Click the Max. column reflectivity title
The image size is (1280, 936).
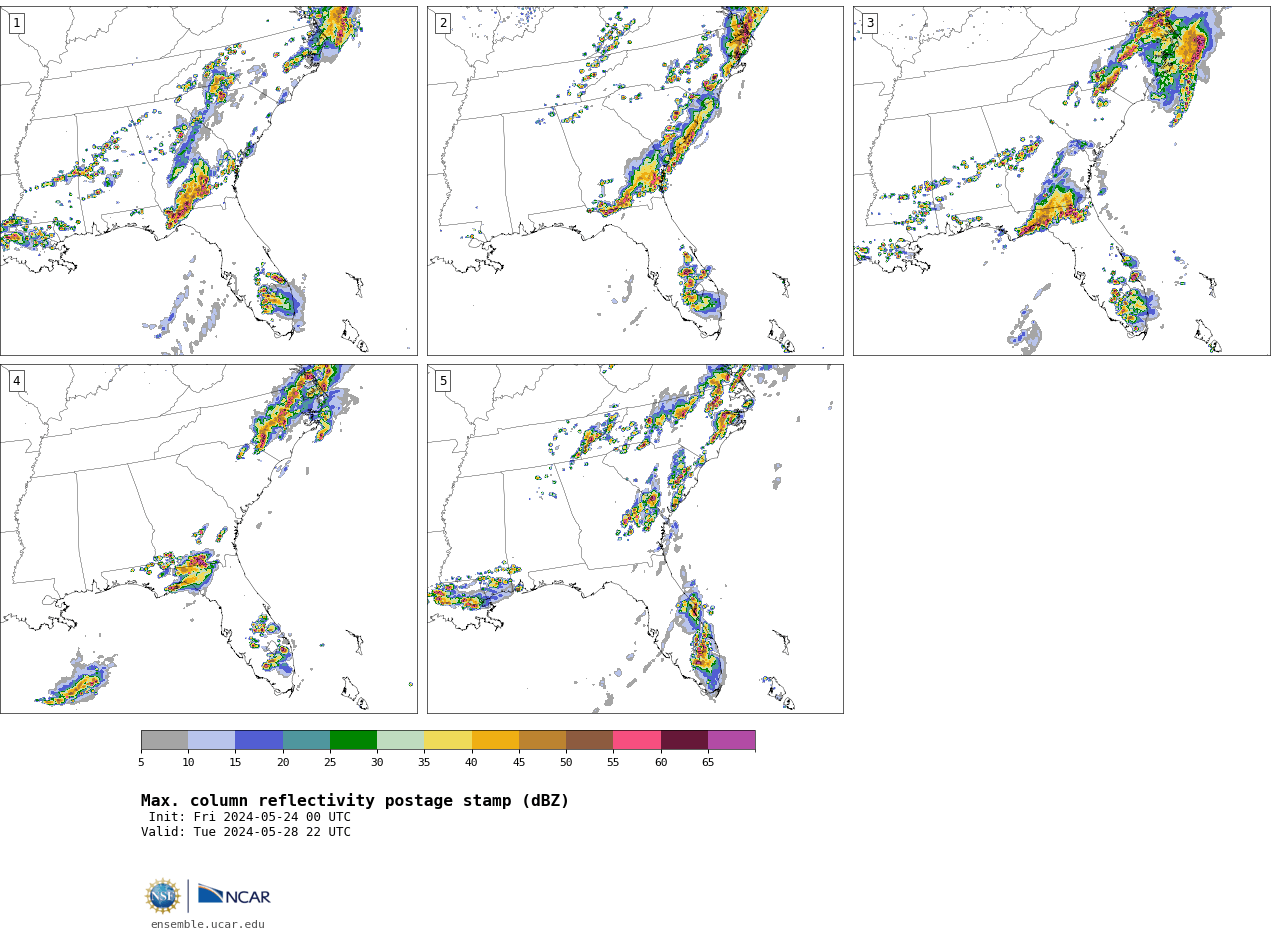tap(355, 801)
